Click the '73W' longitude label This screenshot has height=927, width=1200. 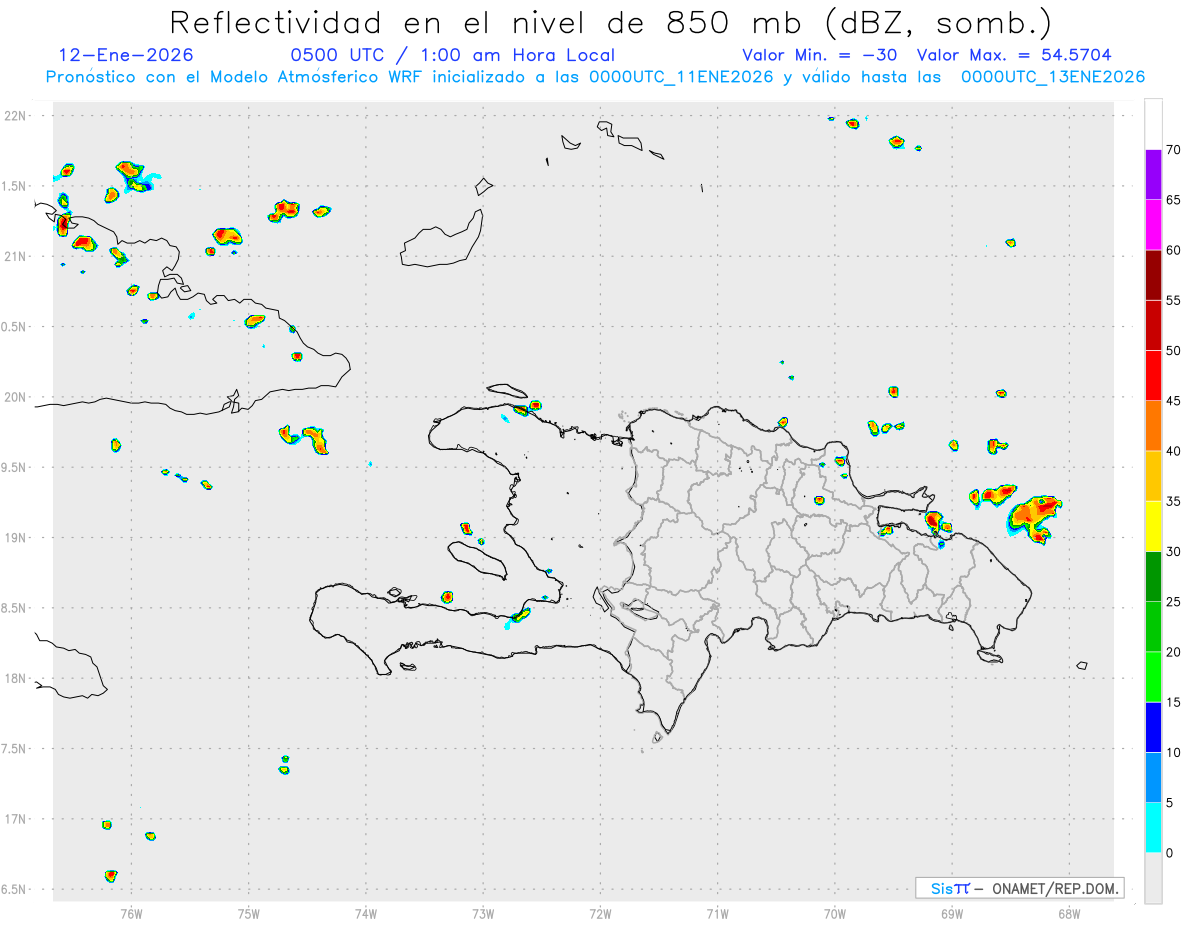(483, 912)
